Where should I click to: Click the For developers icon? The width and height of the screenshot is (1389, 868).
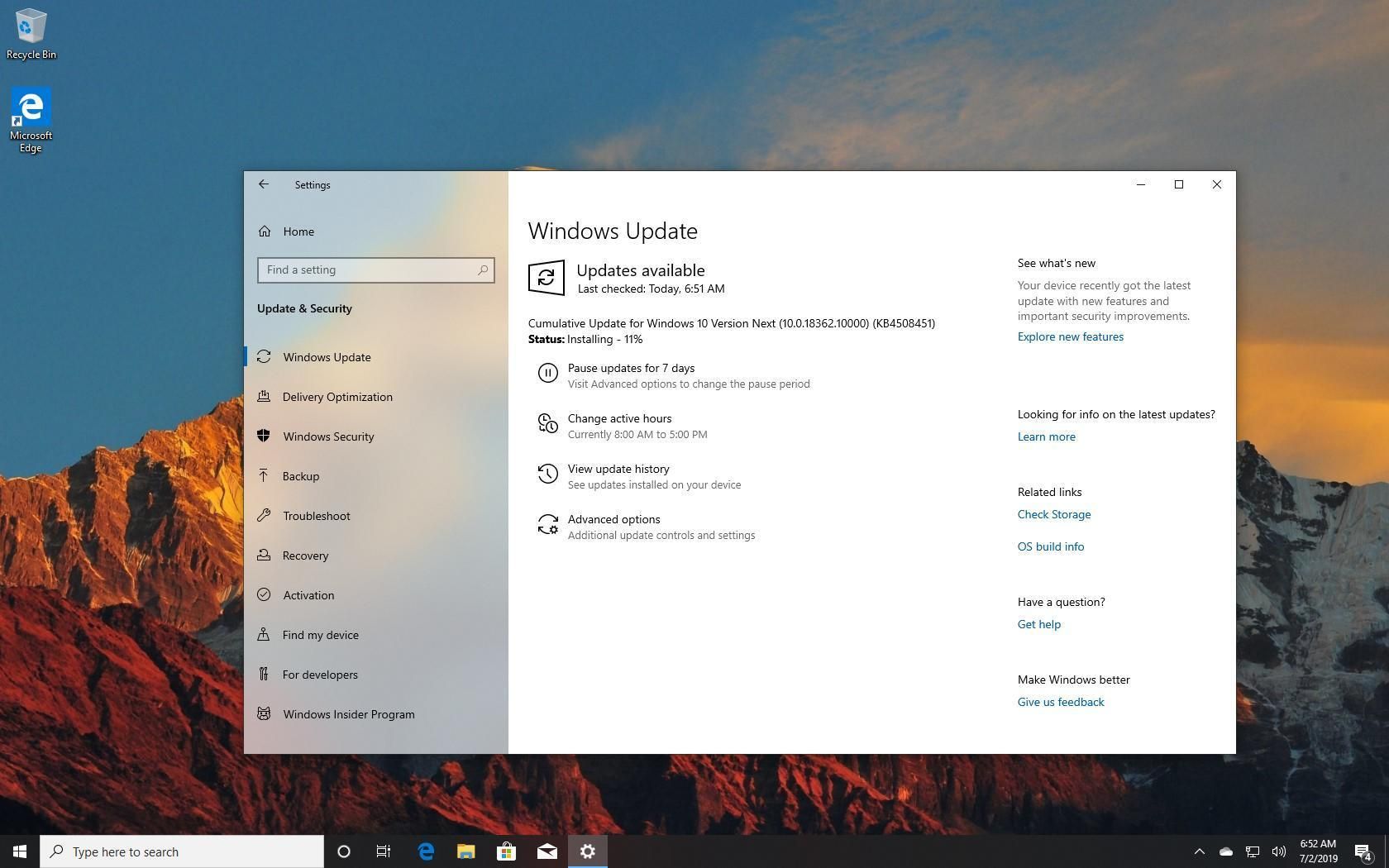tap(264, 675)
